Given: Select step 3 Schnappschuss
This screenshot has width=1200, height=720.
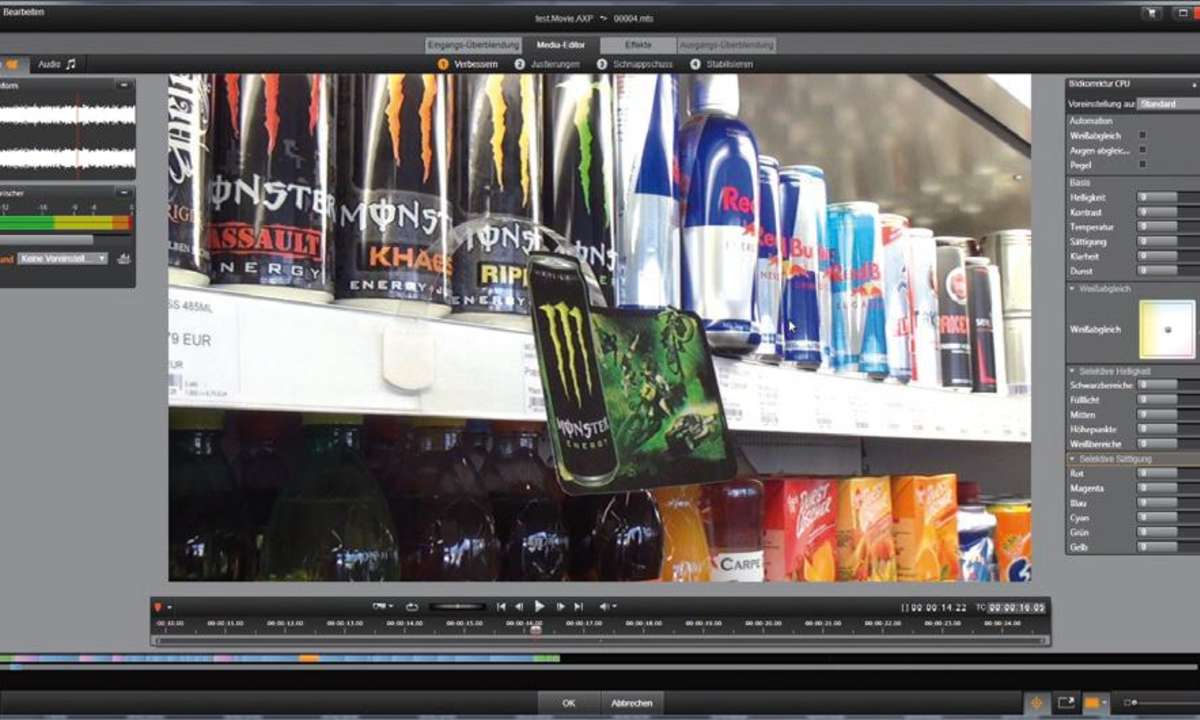Looking at the screenshot, I should pyautogui.click(x=634, y=64).
